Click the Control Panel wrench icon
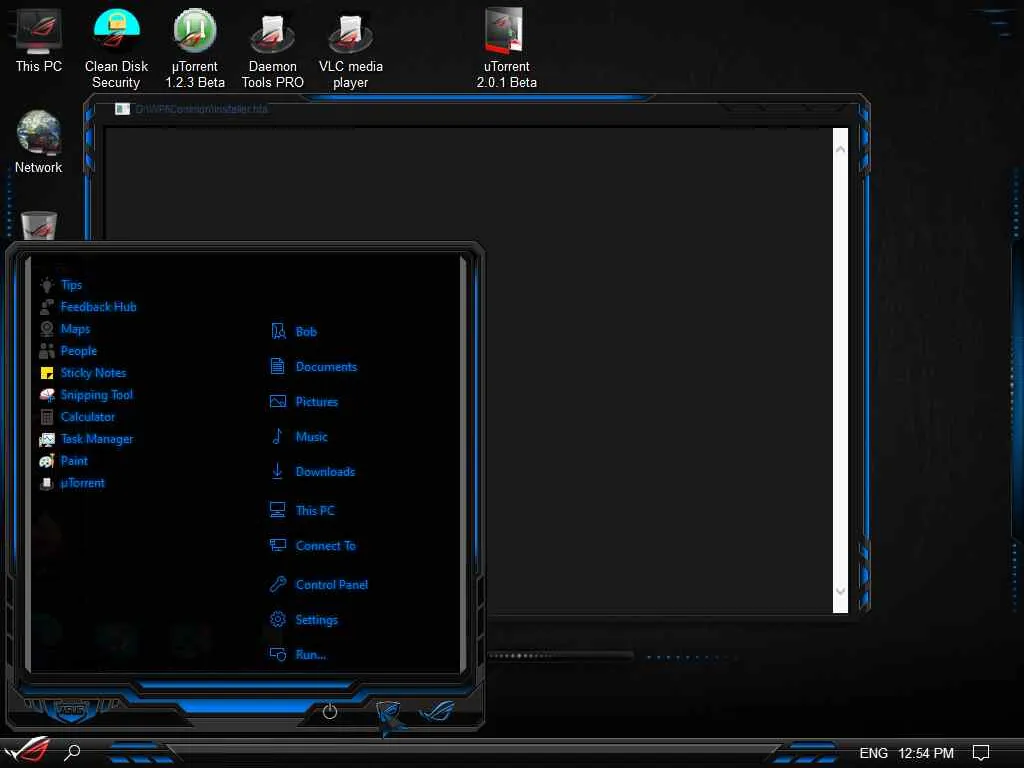This screenshot has height=768, width=1024. pos(278,584)
